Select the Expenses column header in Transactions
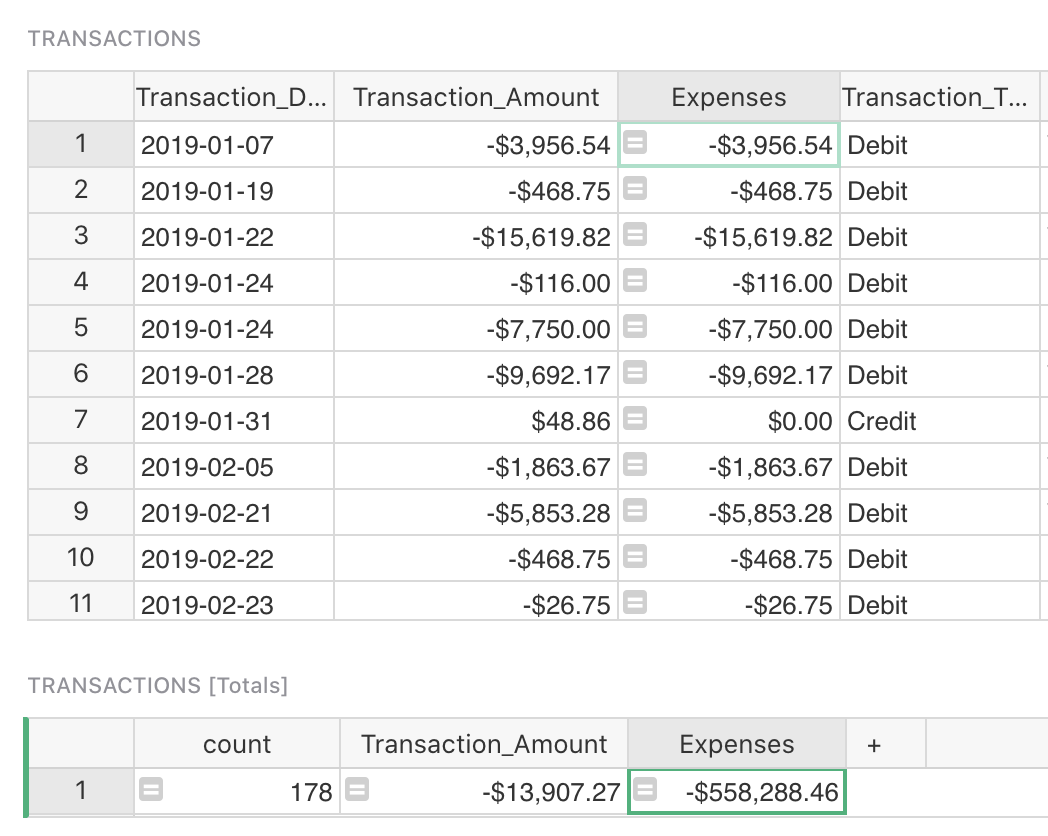This screenshot has width=1048, height=836. (x=728, y=97)
